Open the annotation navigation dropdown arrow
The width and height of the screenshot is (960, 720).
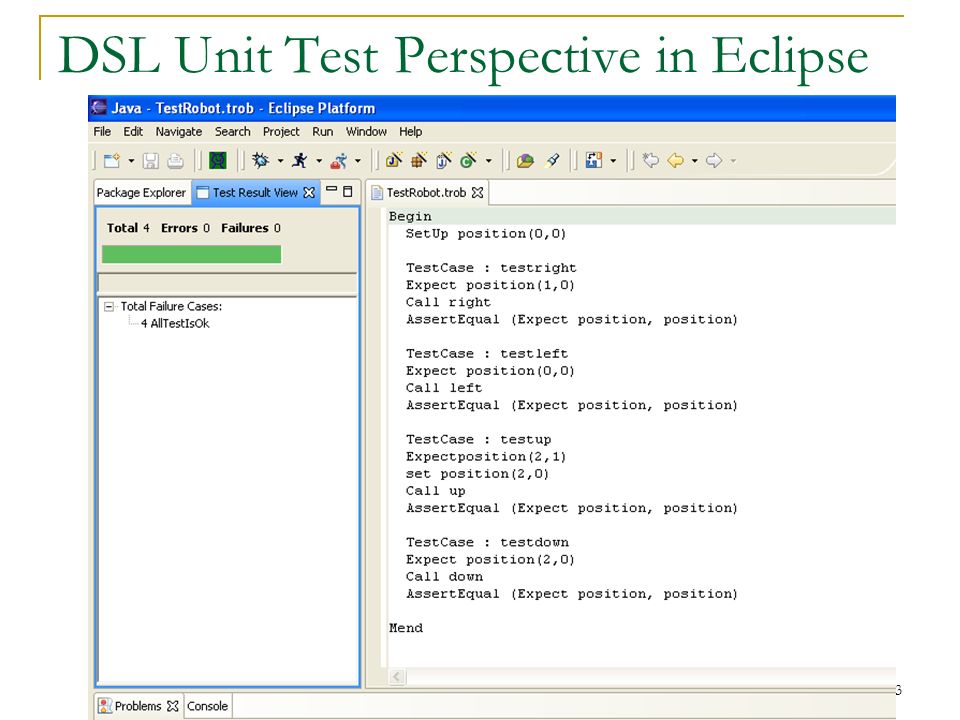pos(613,161)
